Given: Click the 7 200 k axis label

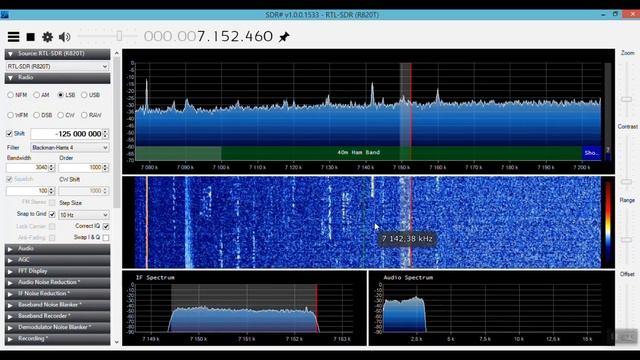Looking at the screenshot, I should 581,167.
